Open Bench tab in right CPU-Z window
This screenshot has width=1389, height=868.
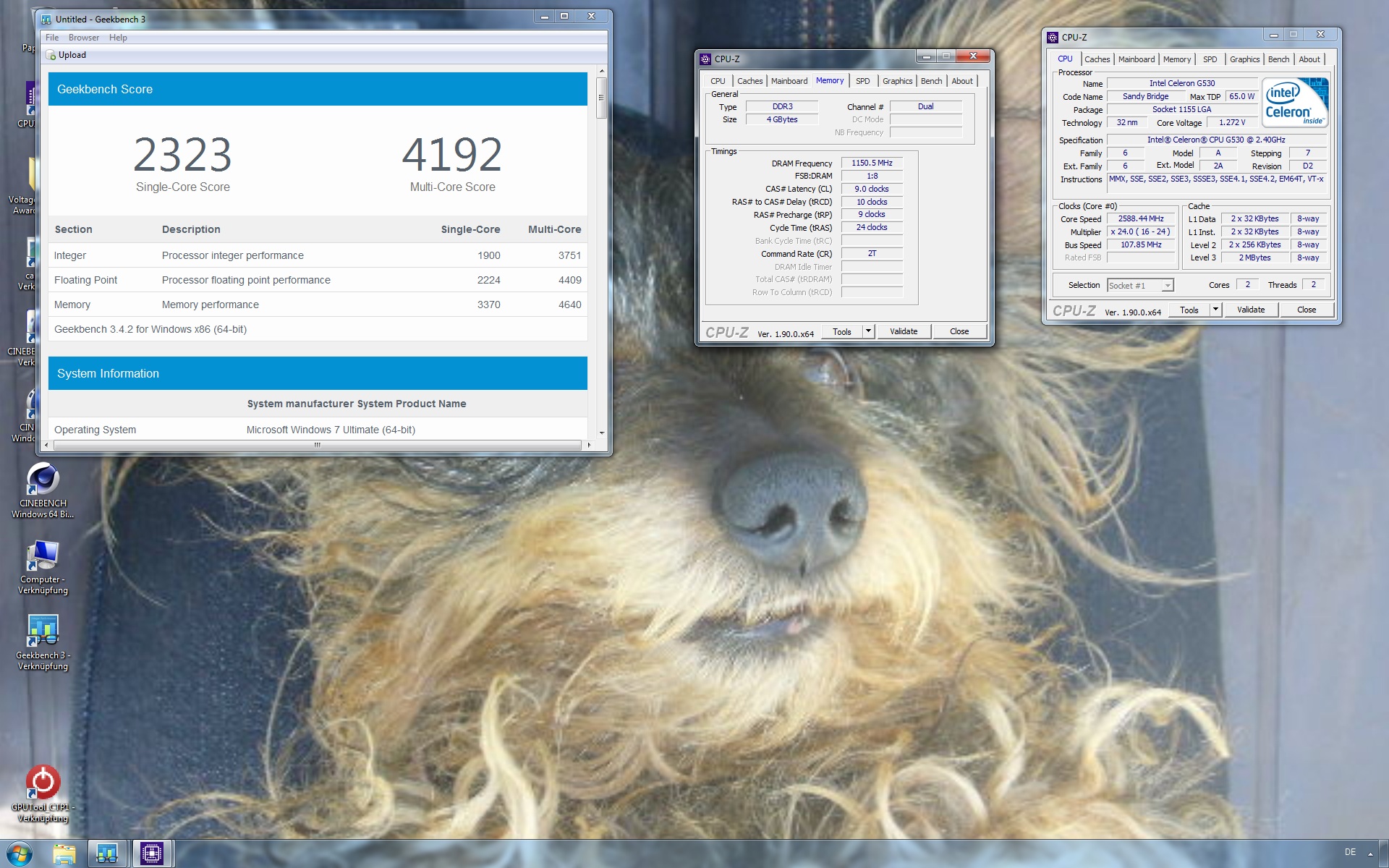(x=1278, y=59)
